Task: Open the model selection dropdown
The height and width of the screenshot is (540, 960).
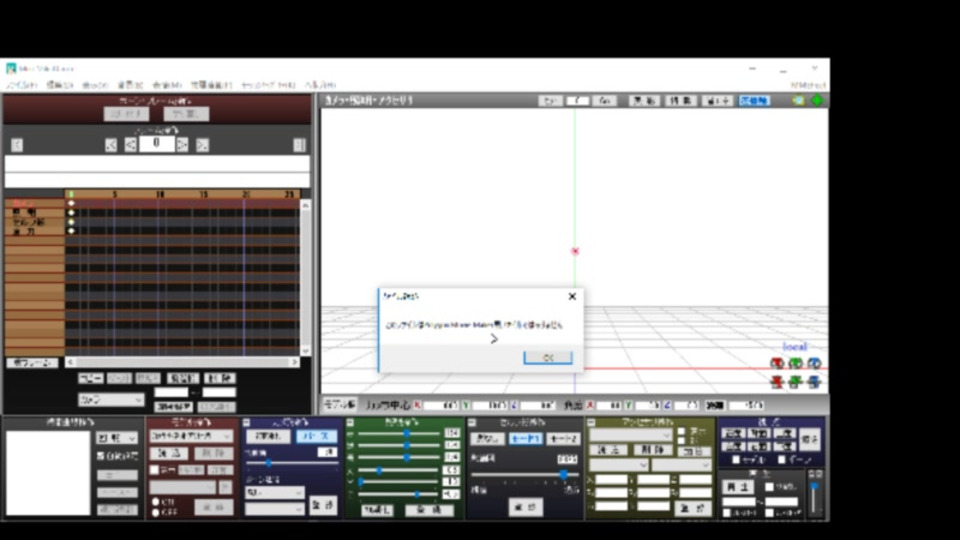Action: (191, 436)
